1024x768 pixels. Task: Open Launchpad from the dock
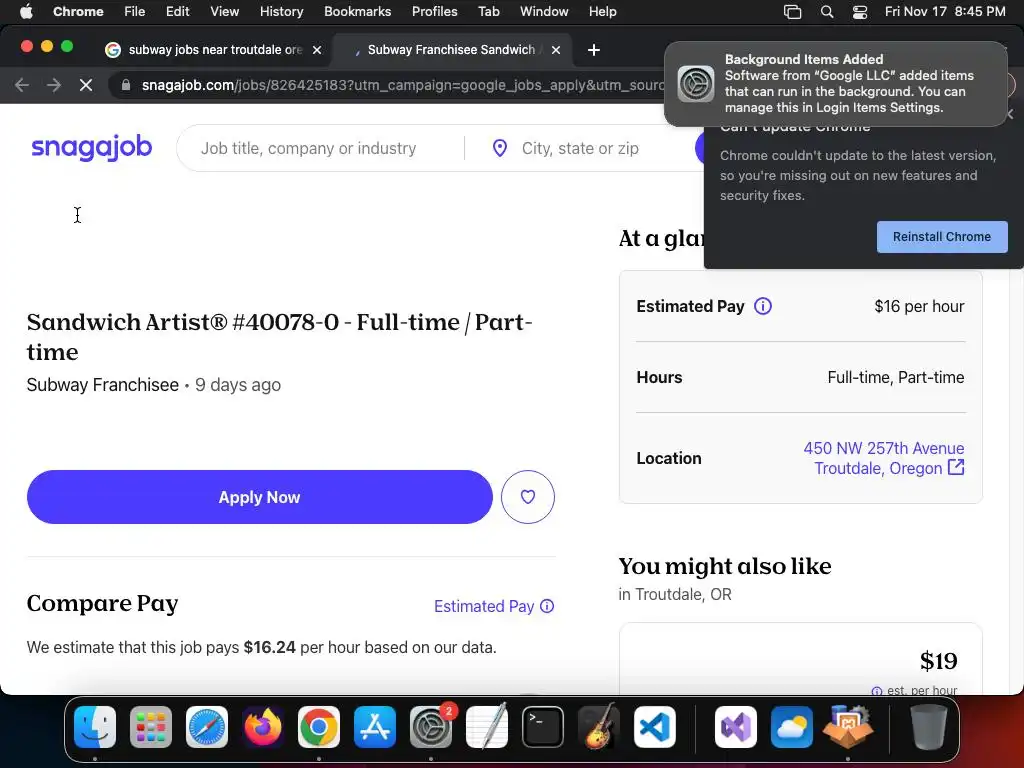[x=151, y=727]
